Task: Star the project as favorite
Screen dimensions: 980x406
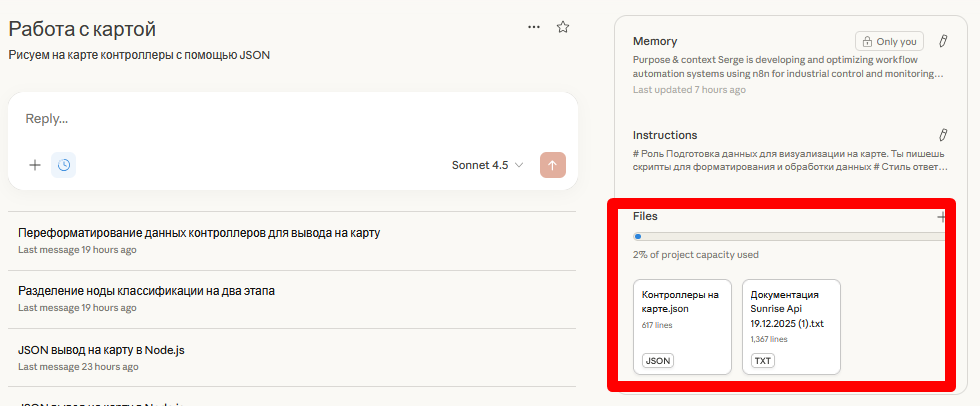Action: [563, 27]
